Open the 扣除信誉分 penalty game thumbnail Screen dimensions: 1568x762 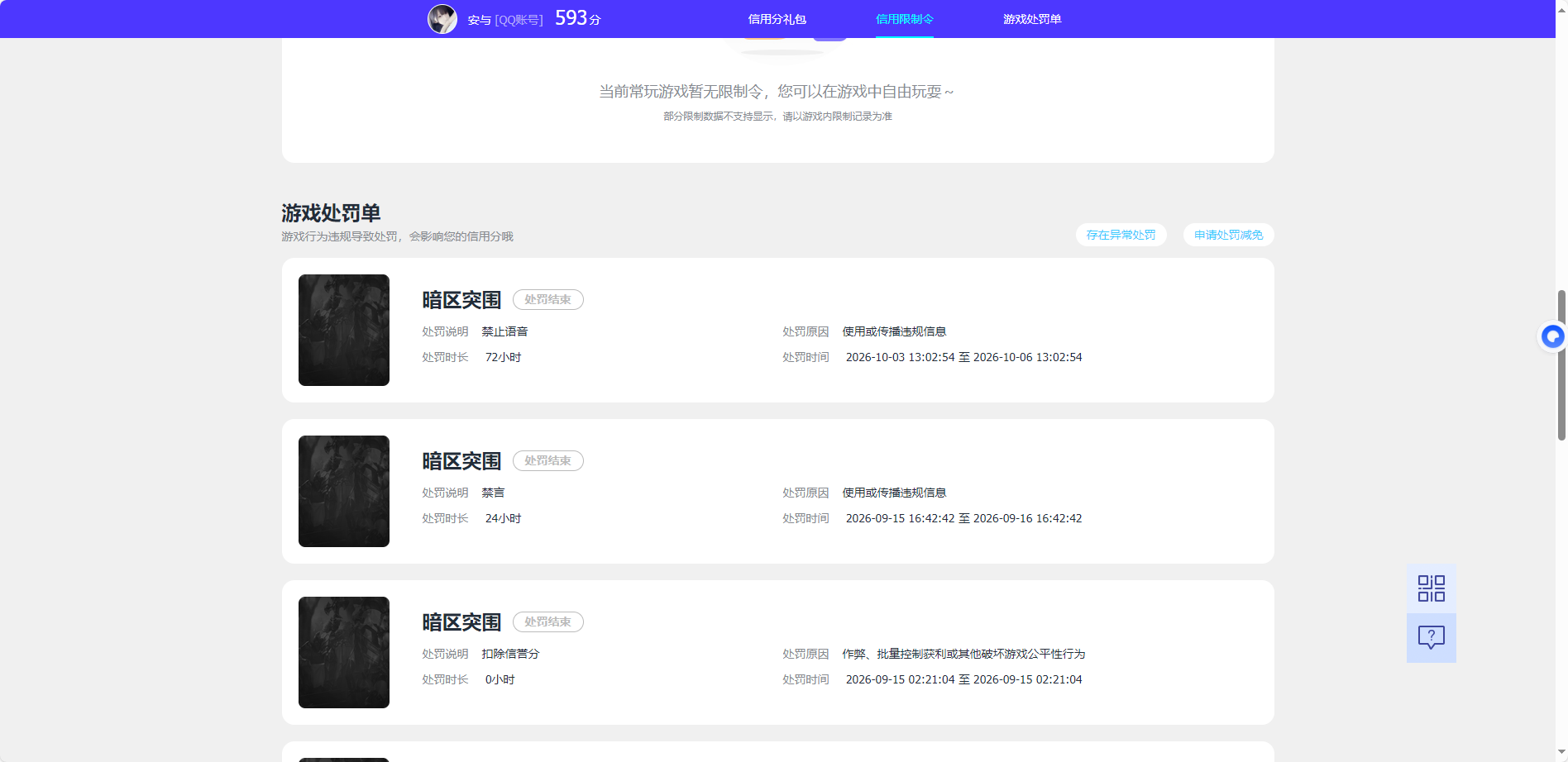point(344,652)
